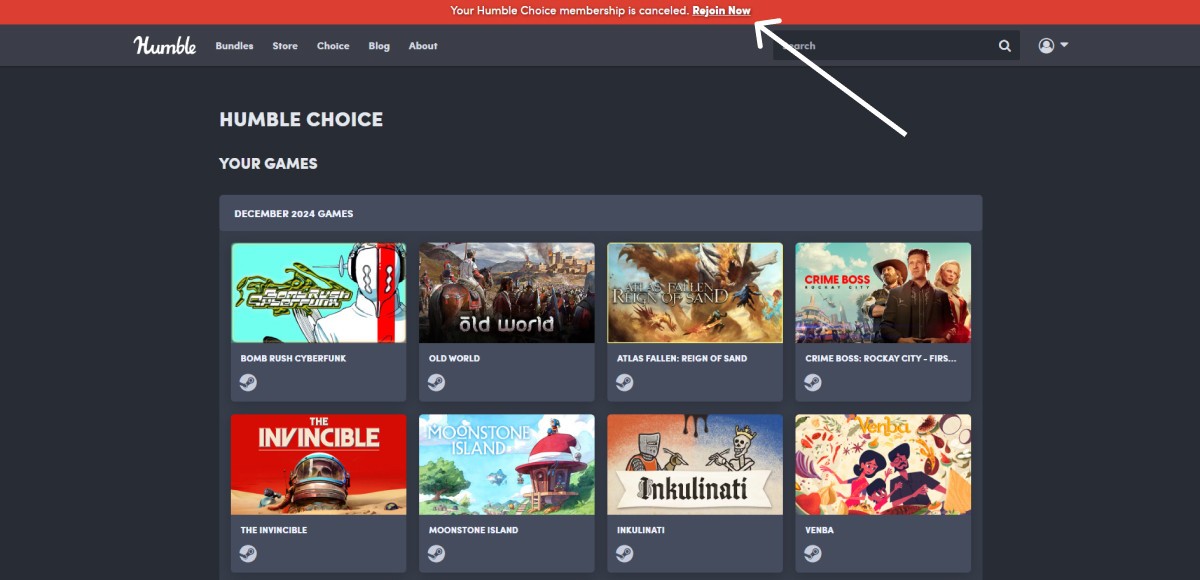This screenshot has height=580, width=1200.
Task: Open the Bundles menu
Action: (234, 46)
